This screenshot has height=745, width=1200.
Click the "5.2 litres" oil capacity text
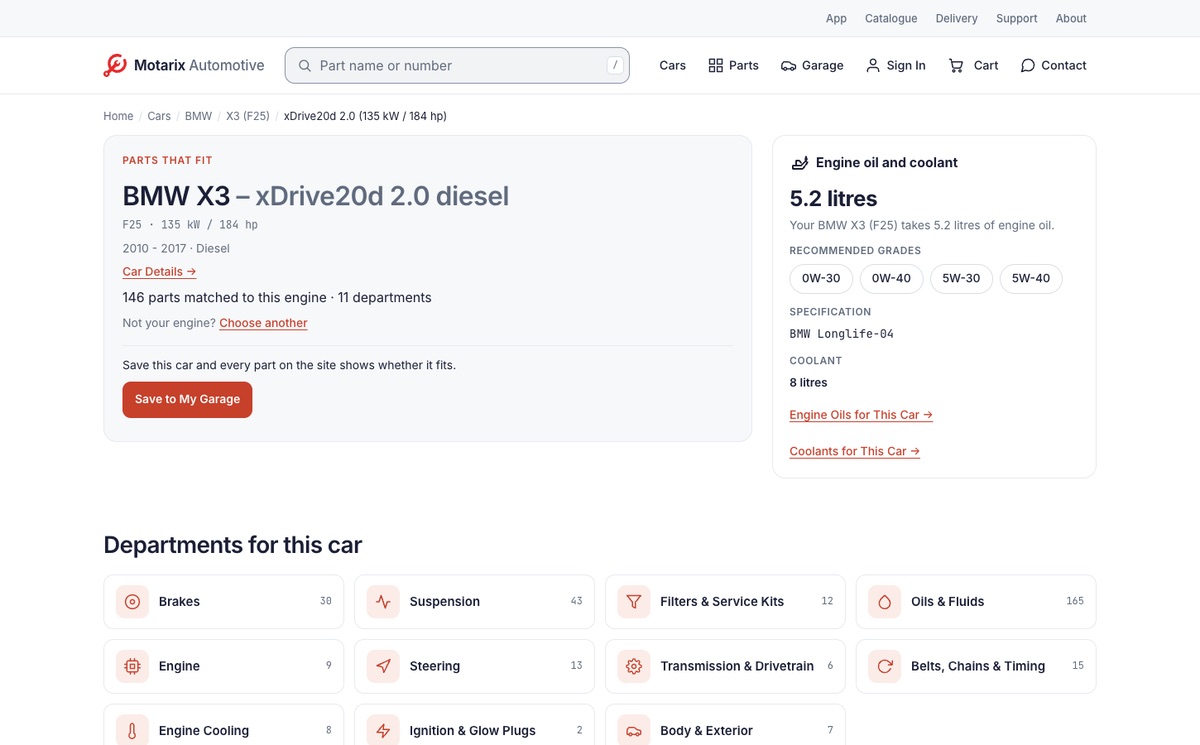pyautogui.click(x=834, y=198)
